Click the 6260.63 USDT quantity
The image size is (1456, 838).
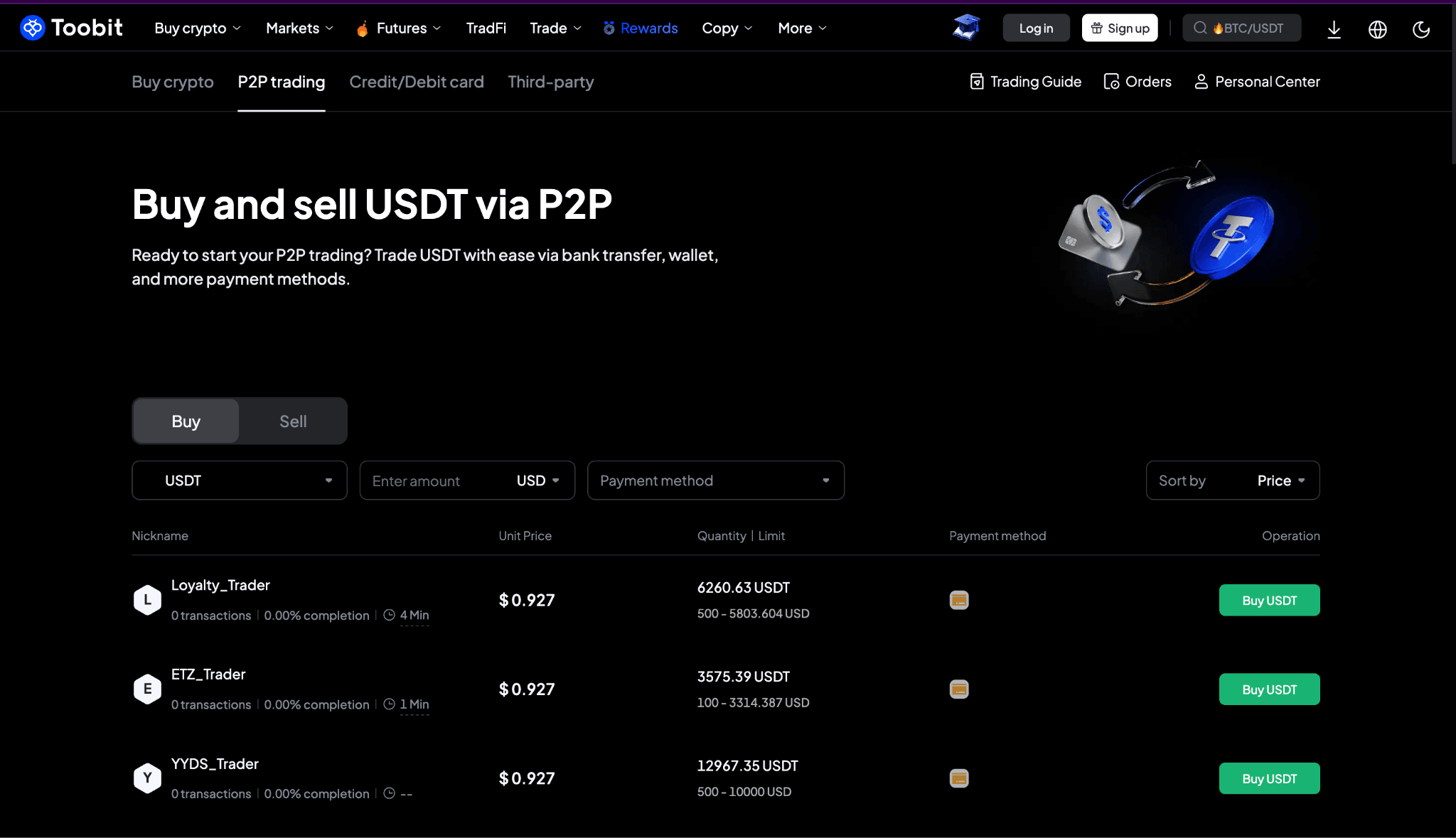pyautogui.click(x=744, y=587)
